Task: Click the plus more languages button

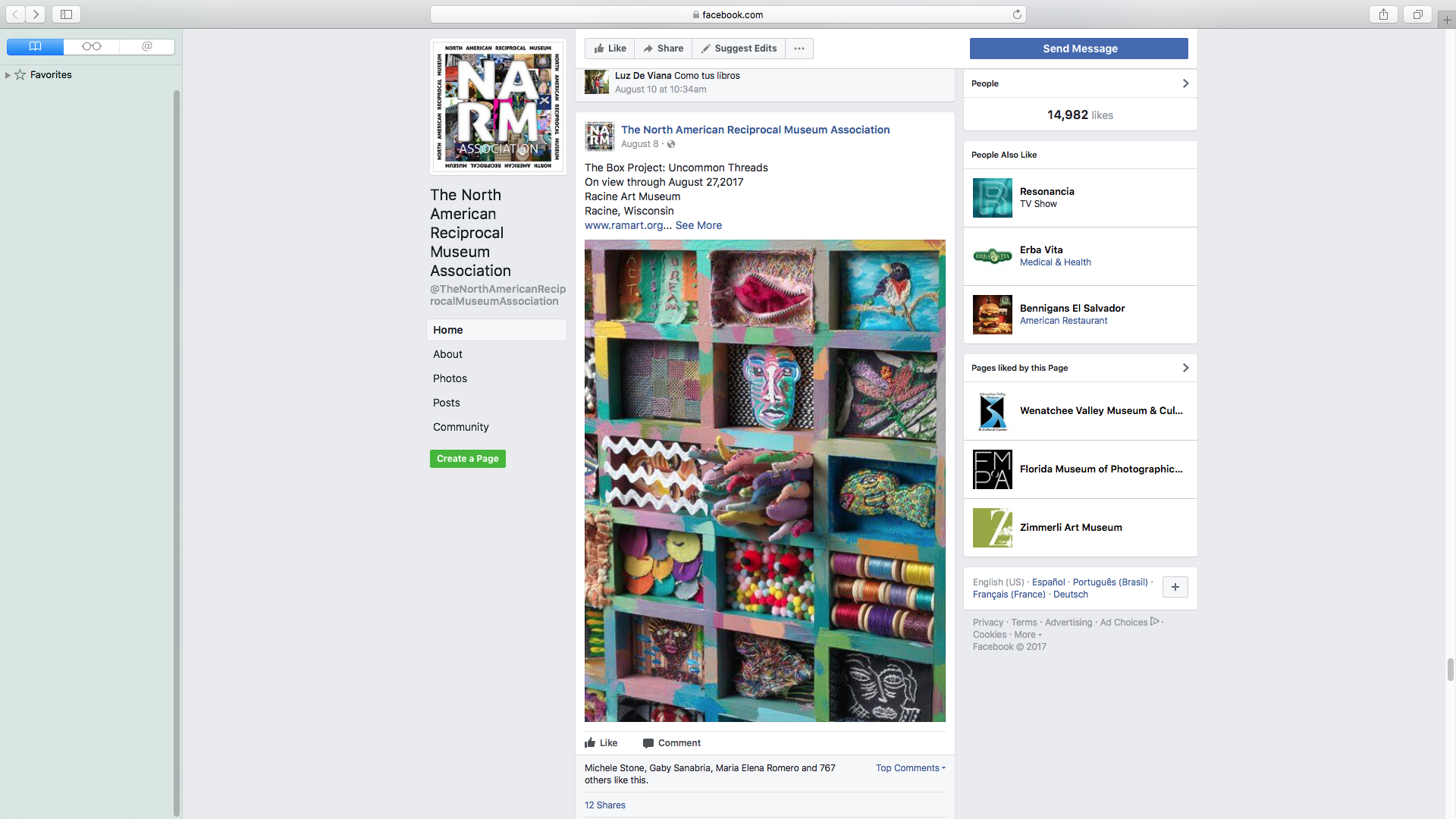Action: (x=1175, y=587)
